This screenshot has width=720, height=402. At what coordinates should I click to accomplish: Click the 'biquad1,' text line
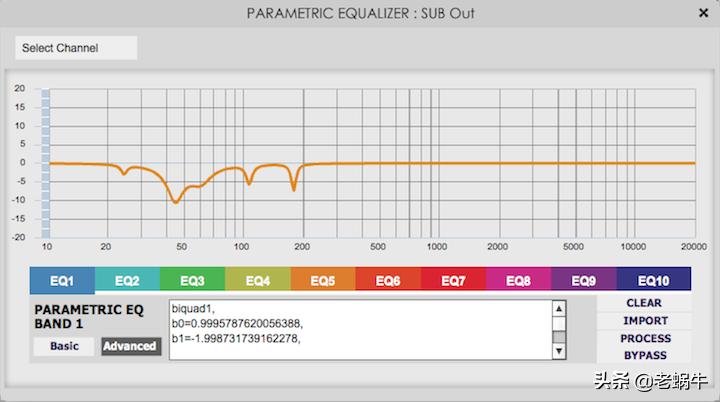193,309
